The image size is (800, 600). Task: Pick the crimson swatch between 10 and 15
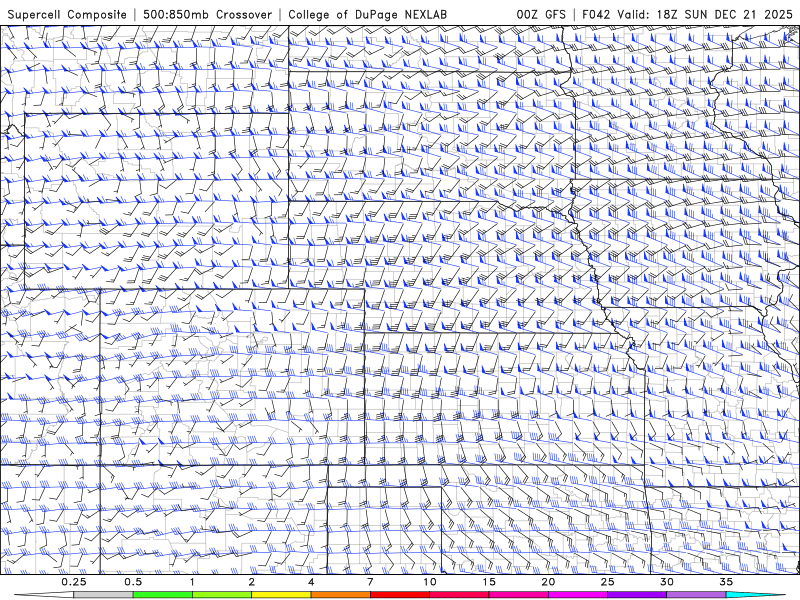click(459, 595)
